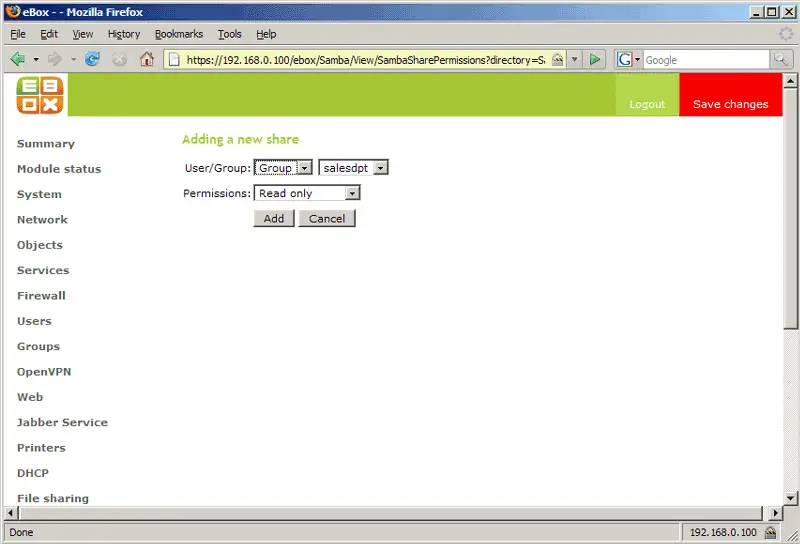Open the Tools menu

click(230, 34)
